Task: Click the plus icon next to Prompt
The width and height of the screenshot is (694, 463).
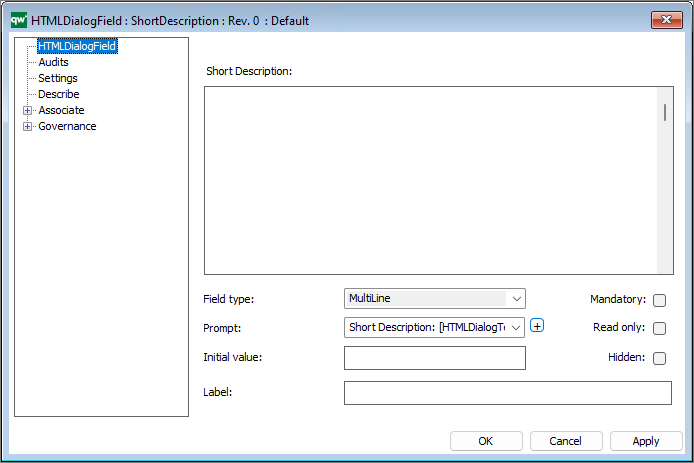Action: pyautogui.click(x=537, y=325)
